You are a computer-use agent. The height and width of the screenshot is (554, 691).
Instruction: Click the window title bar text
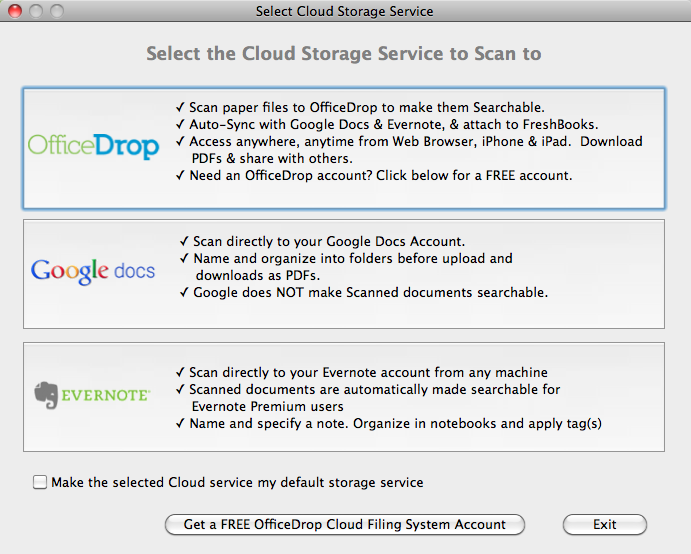(345, 11)
